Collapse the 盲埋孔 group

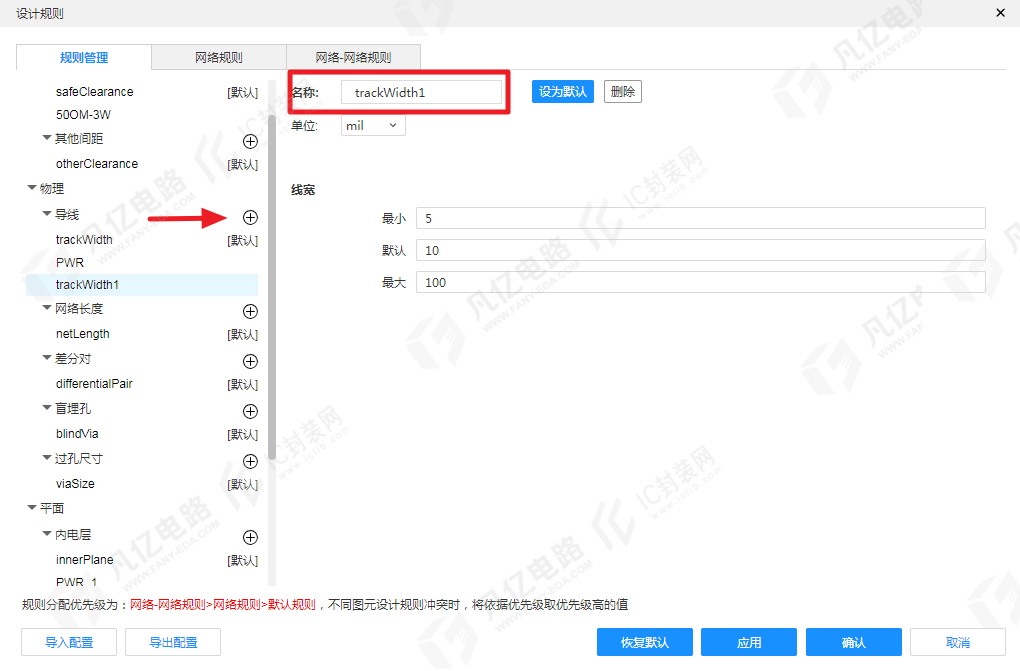click(x=47, y=408)
